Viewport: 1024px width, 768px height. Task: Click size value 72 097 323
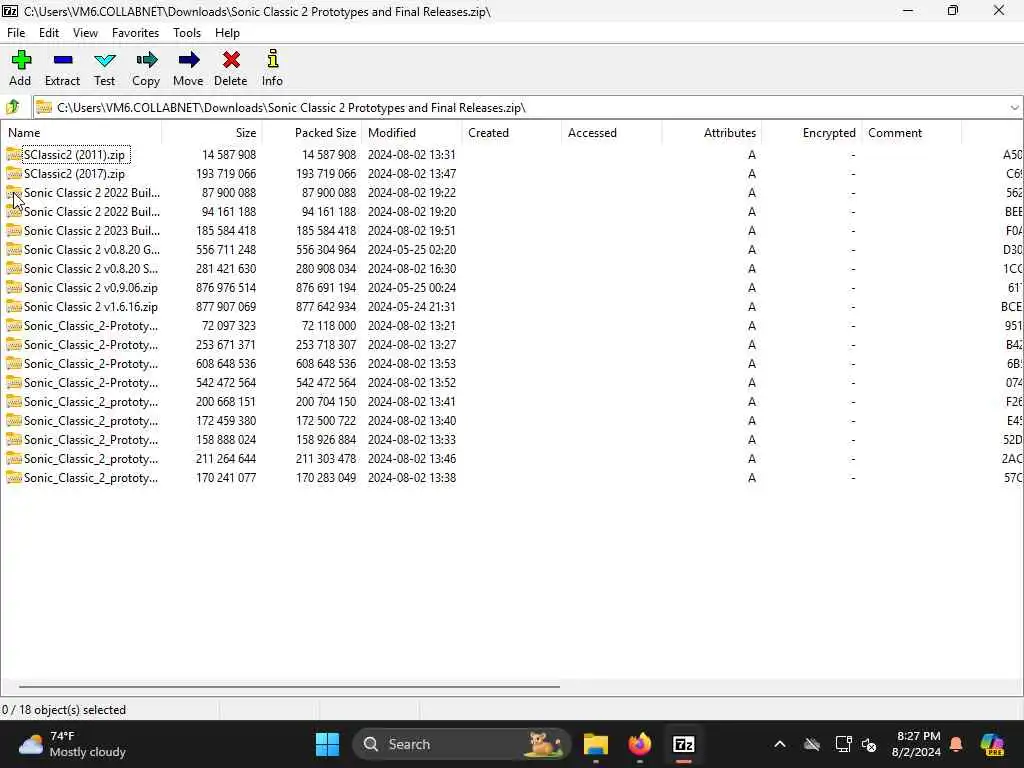click(229, 325)
